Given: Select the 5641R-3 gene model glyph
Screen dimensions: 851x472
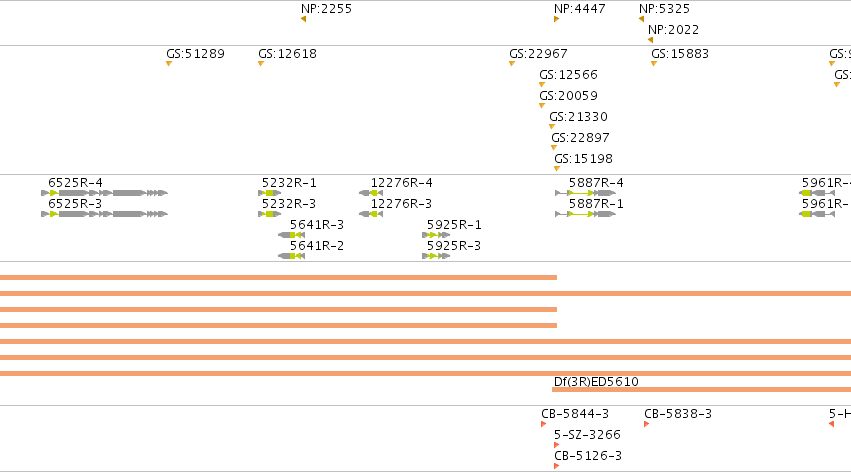Looking at the screenshot, I should point(291,235).
